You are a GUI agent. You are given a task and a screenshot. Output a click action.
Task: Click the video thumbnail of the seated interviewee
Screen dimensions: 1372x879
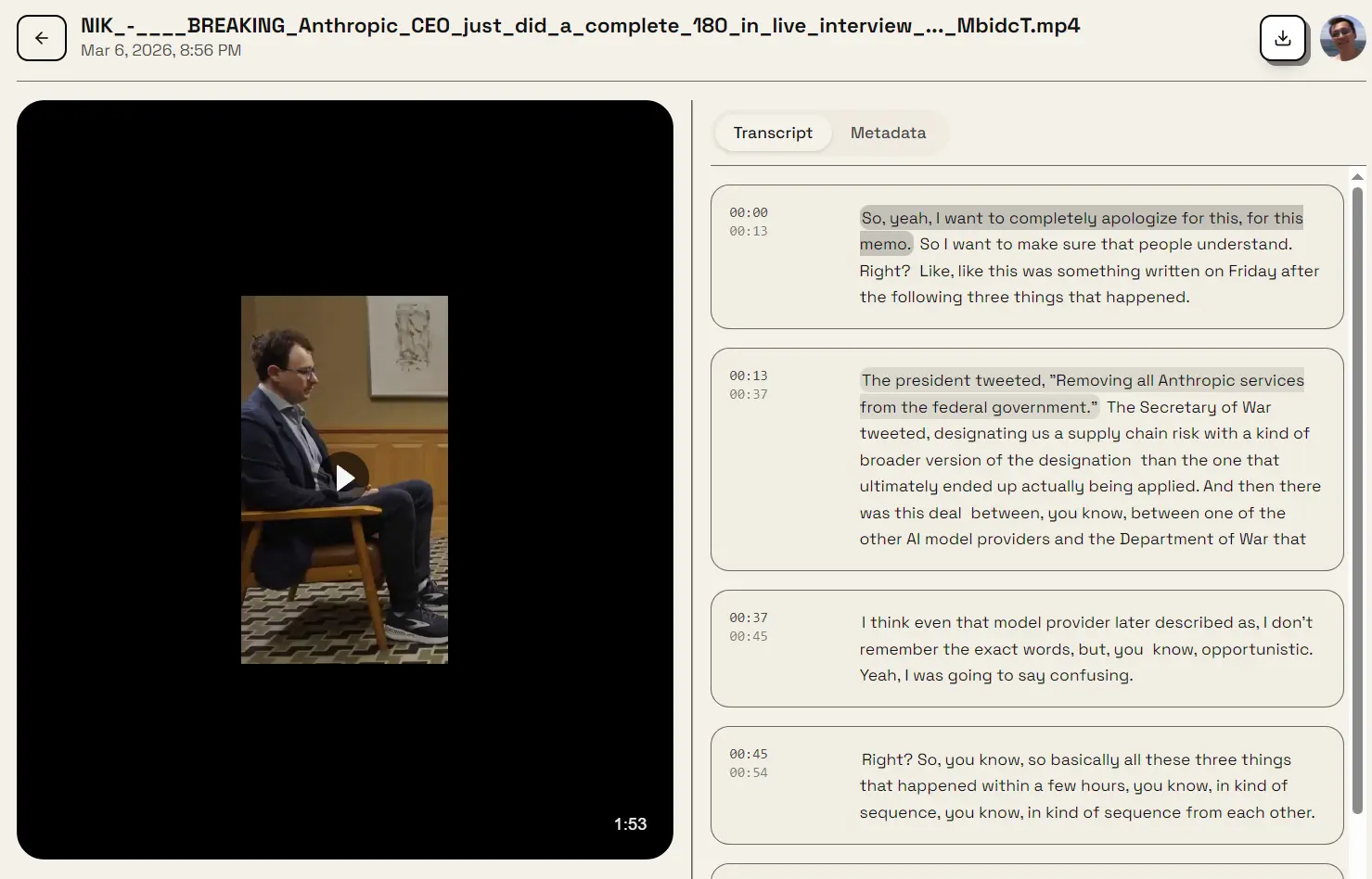344,479
